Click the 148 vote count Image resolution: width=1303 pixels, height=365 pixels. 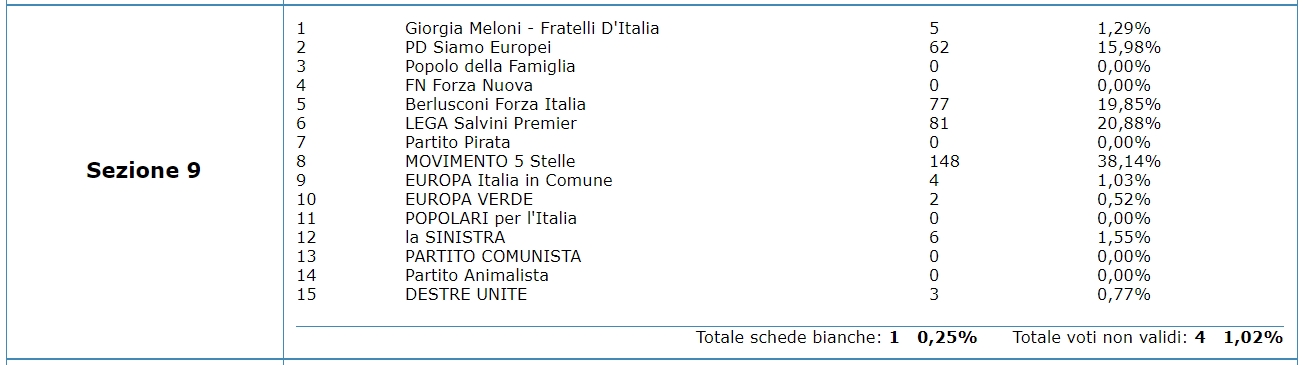pyautogui.click(x=944, y=161)
